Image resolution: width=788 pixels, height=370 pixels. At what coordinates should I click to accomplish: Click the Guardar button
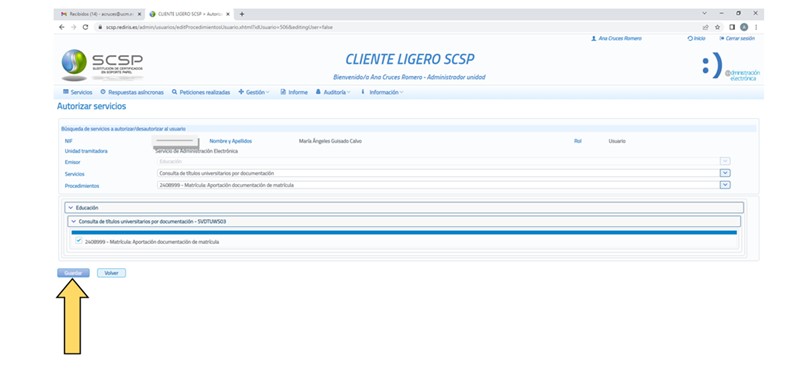pyautogui.click(x=73, y=273)
